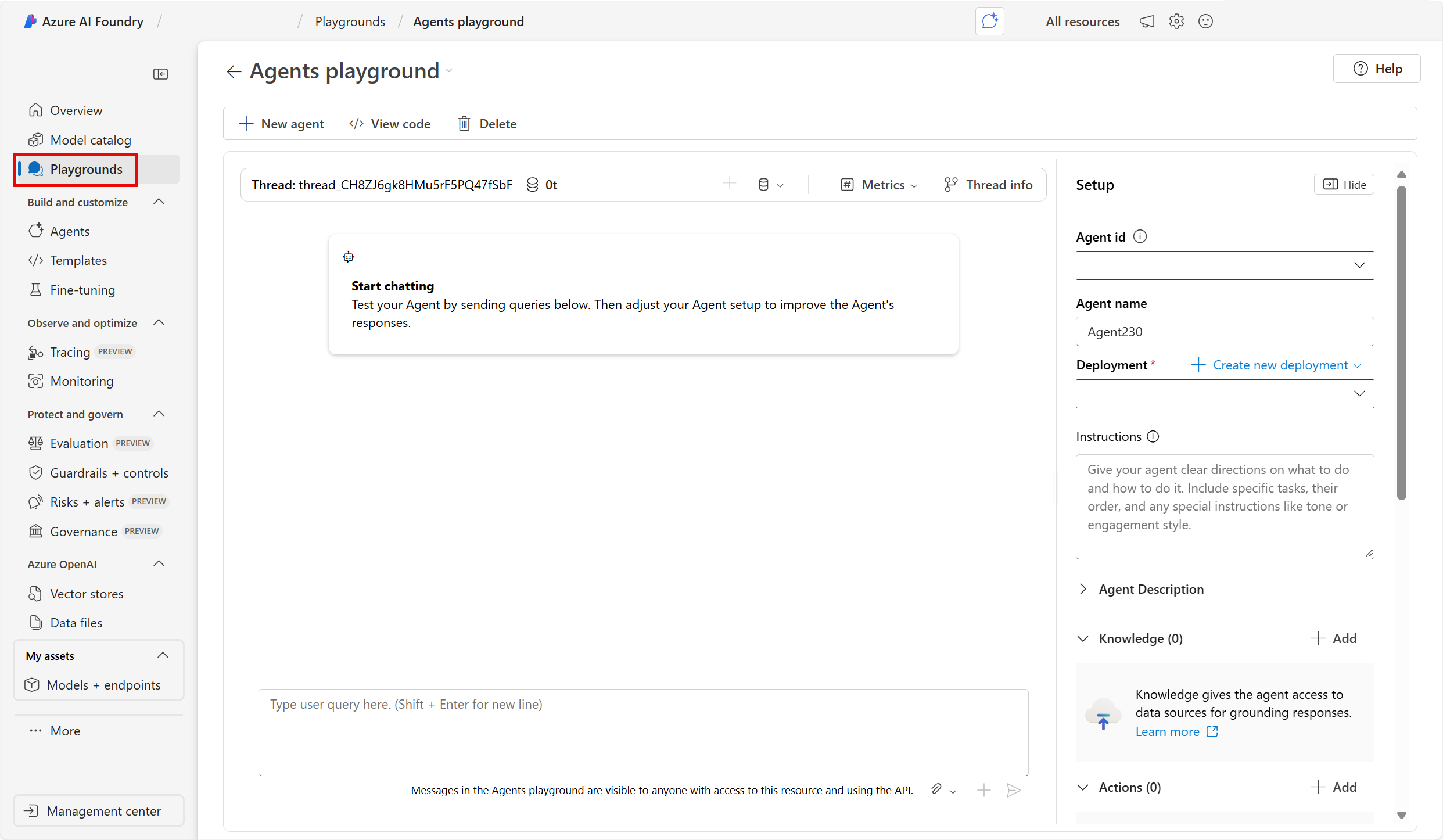Collapse the left sidebar panel icon
1443x840 pixels.
point(161,74)
